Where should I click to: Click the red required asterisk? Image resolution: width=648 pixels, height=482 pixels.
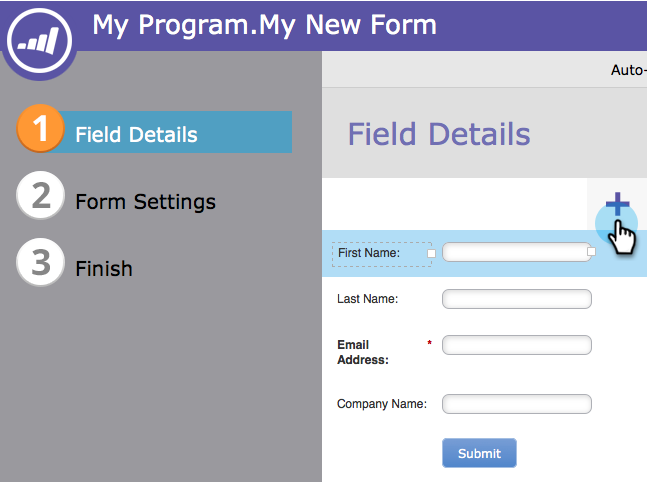pyautogui.click(x=429, y=344)
